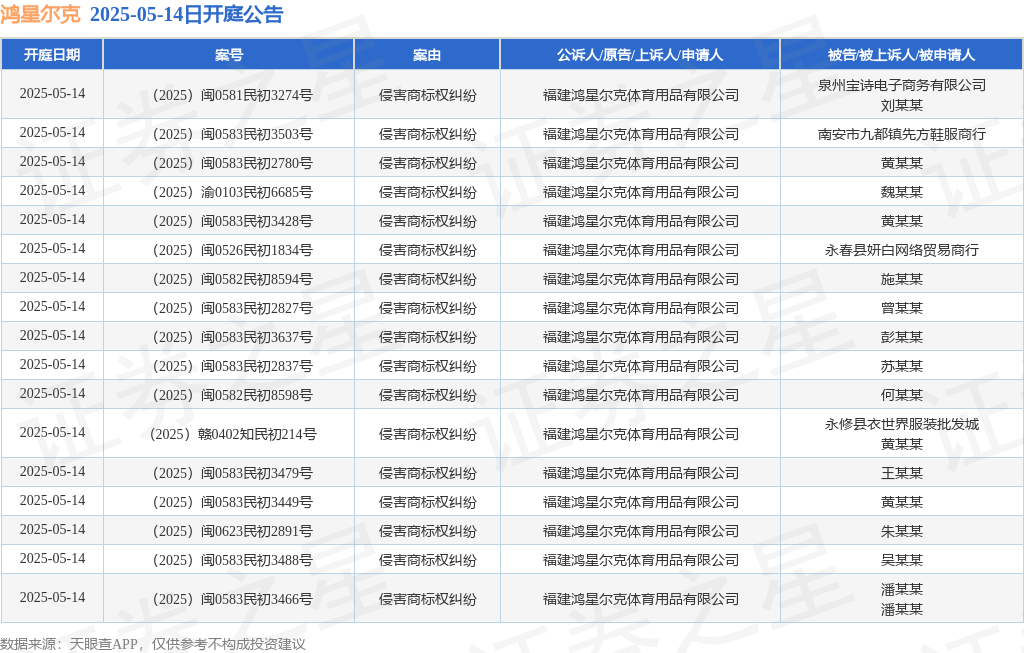Click the 公诉人/原告/上诉人/申请人 column header
Screen dimensions: 1024x653
point(640,55)
